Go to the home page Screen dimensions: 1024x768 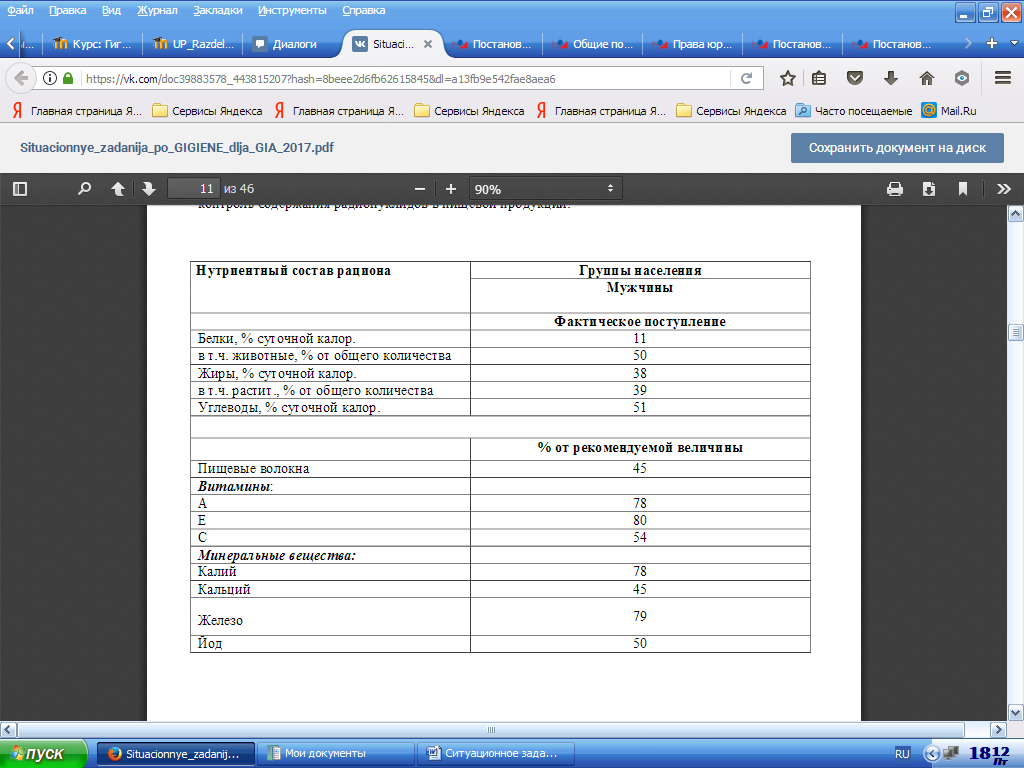click(x=927, y=78)
